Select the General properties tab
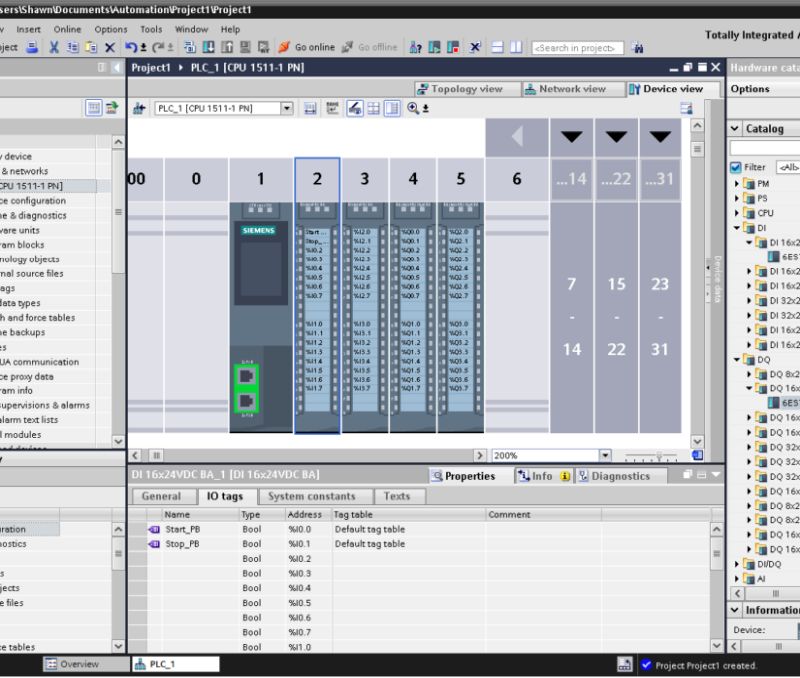 (x=162, y=496)
